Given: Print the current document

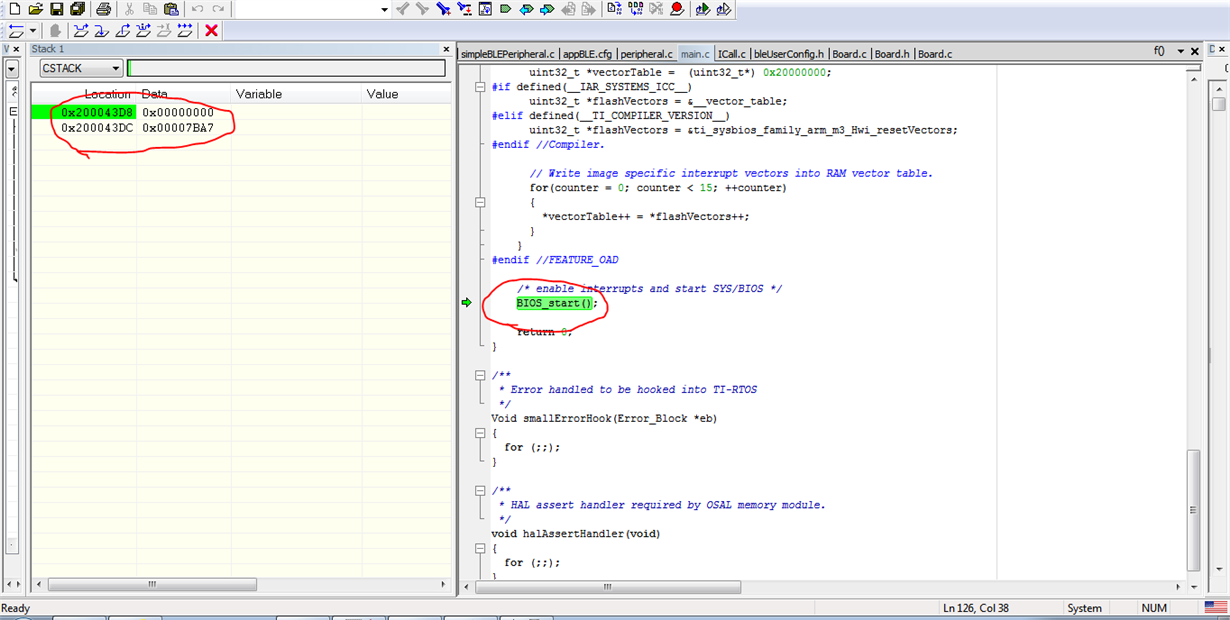Looking at the screenshot, I should pyautogui.click(x=103, y=9).
